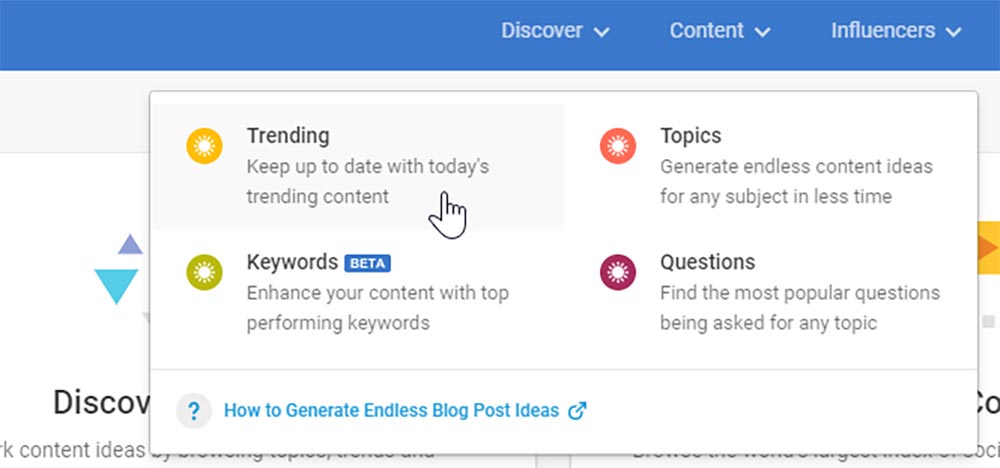Expand the Content dropdown chevron

coord(763,32)
